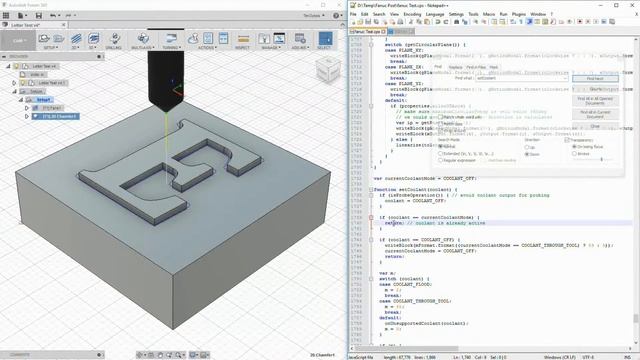Open the File menu icon in Fusion 360
The width and height of the screenshot is (640, 360).
pyautogui.click(x=20, y=16)
